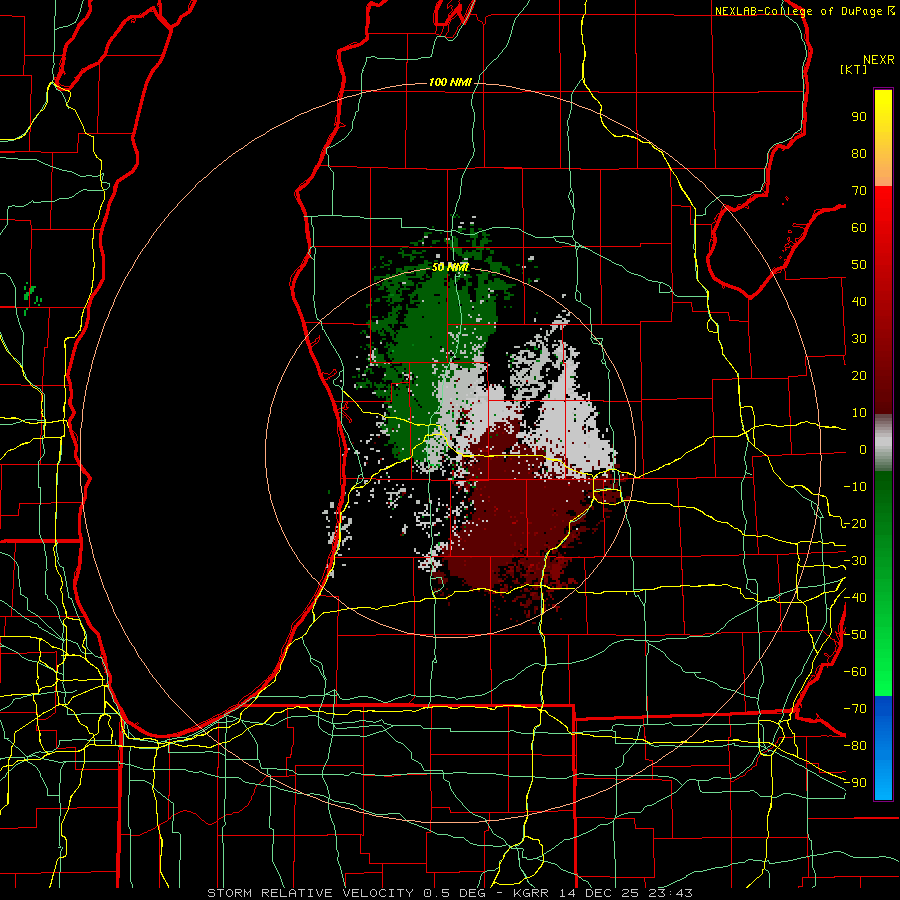This screenshot has width=900, height=900.
Task: Click the -60 value on velocity scale
Action: [x=855, y=672]
